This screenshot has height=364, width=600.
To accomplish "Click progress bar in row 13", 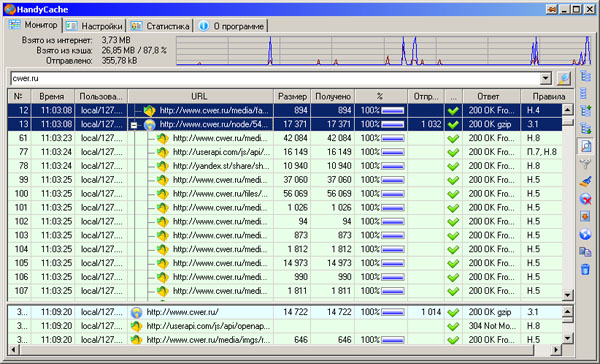I will click(392, 124).
